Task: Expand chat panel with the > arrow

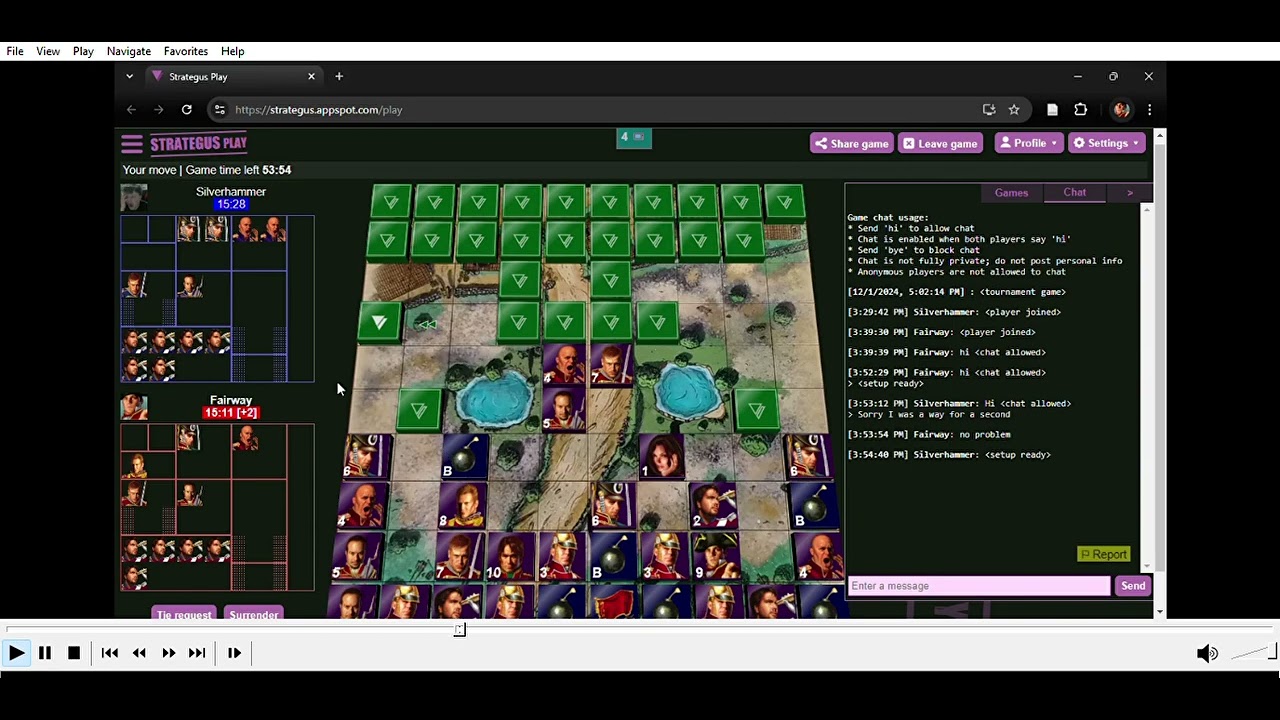Action: tap(1130, 193)
